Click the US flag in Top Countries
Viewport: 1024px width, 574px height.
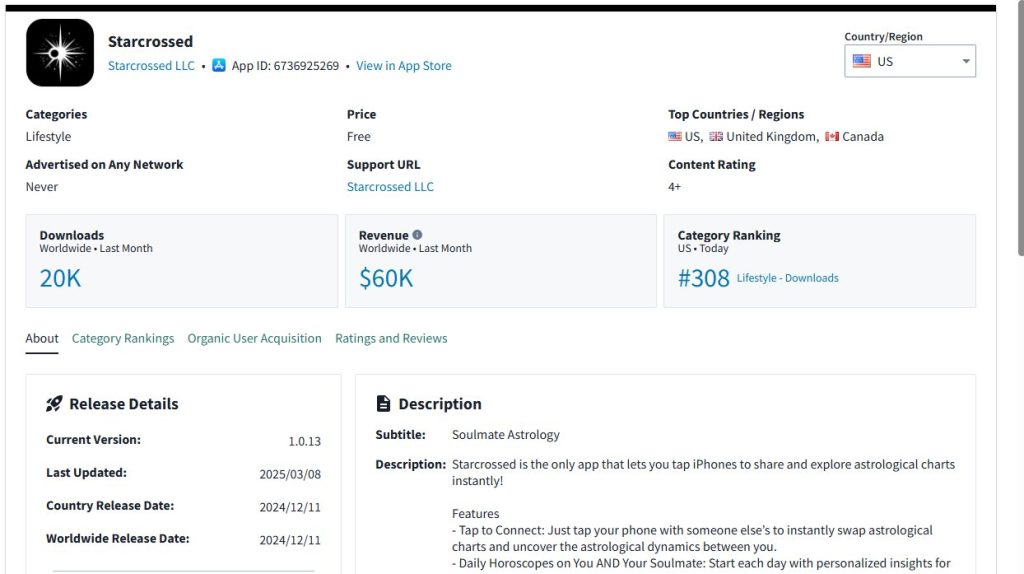tap(675, 137)
